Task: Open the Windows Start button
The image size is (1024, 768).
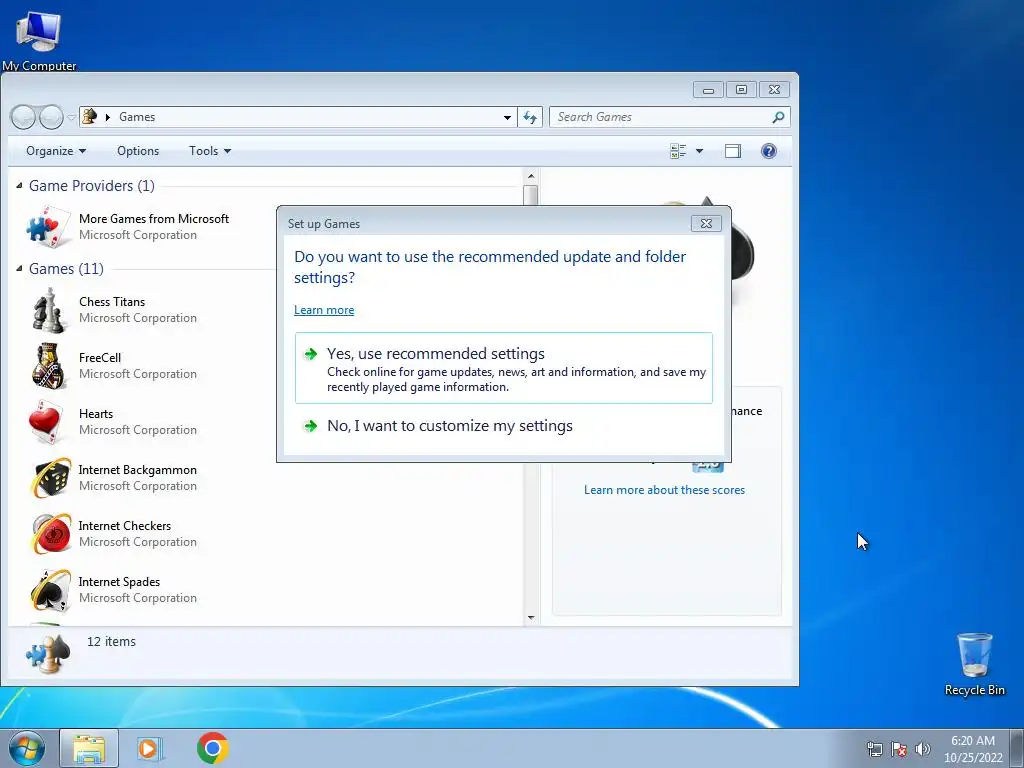Action: point(26,748)
